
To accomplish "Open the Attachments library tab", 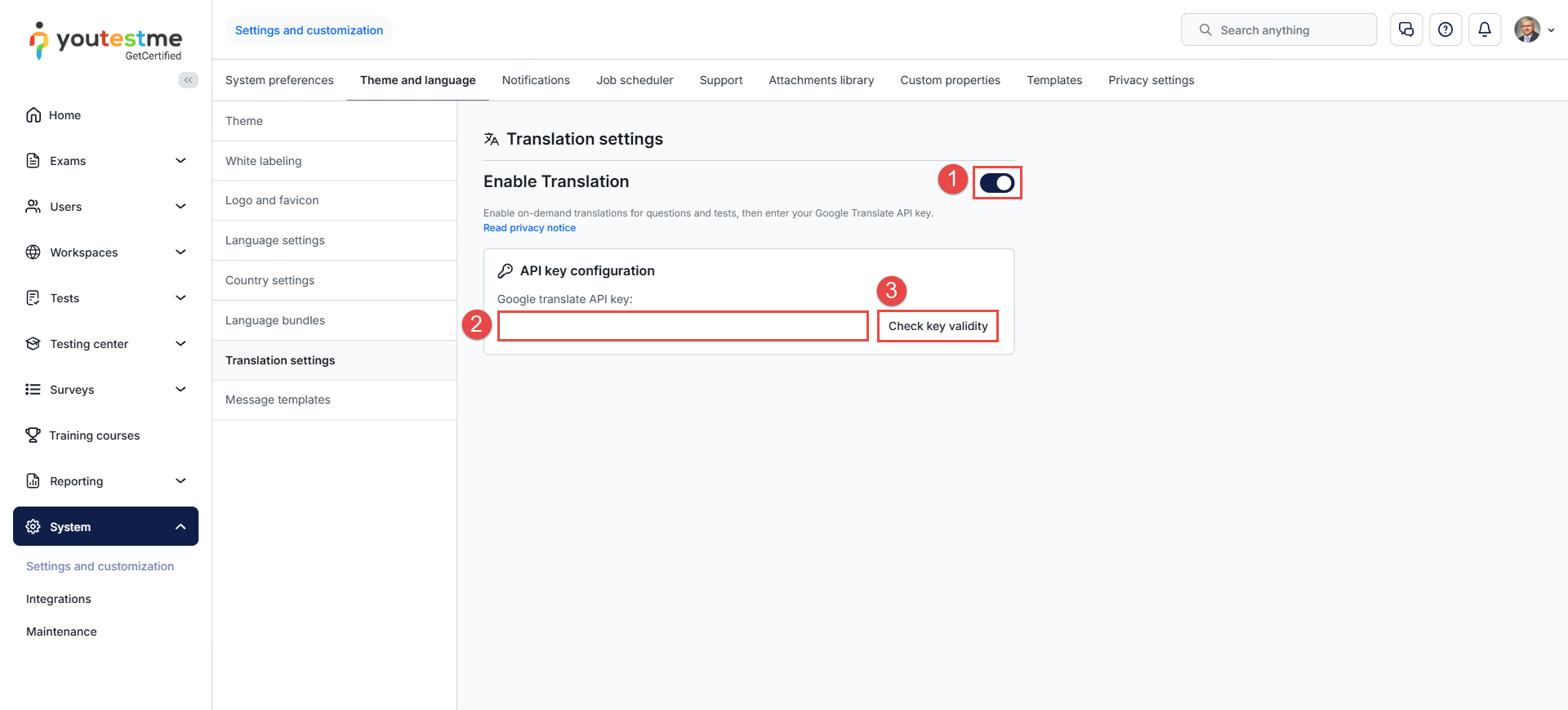I will [822, 80].
